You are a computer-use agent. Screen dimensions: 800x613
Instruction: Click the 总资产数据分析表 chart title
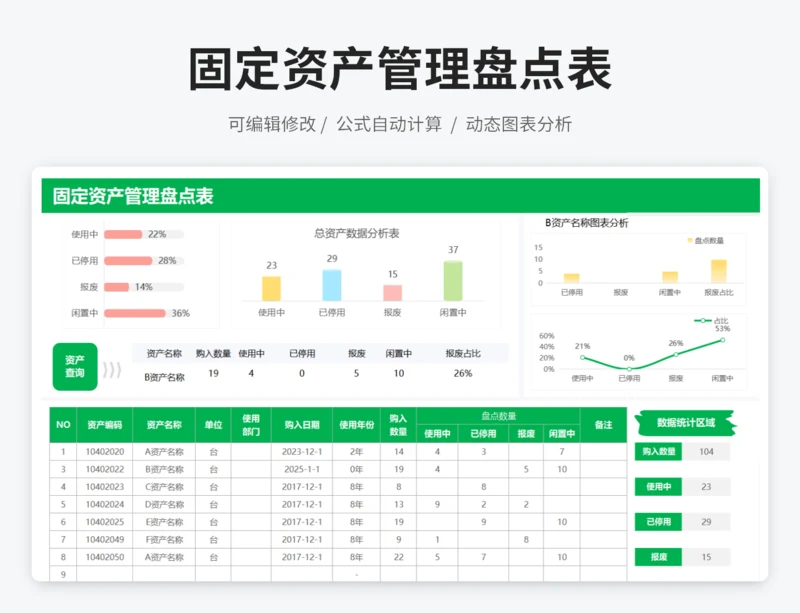[357, 234]
